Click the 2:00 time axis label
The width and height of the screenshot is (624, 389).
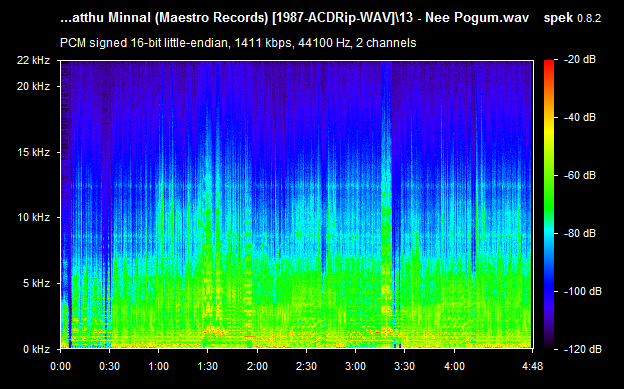257,366
